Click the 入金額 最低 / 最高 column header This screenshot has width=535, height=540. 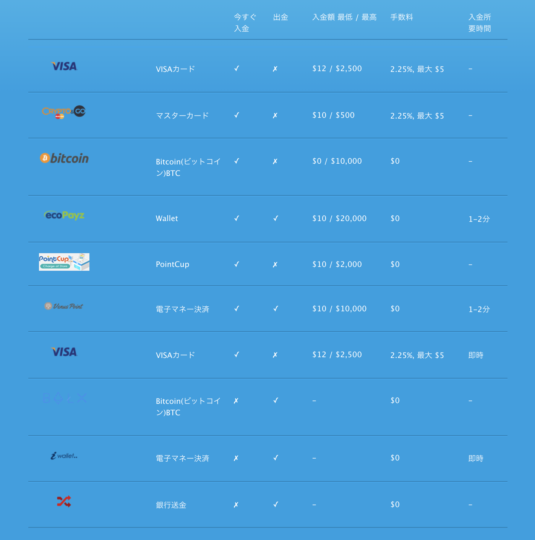coord(344,17)
